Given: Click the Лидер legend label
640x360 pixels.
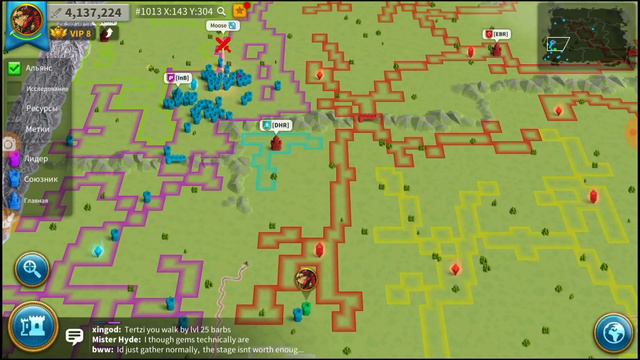Looking at the screenshot, I should point(36,159).
